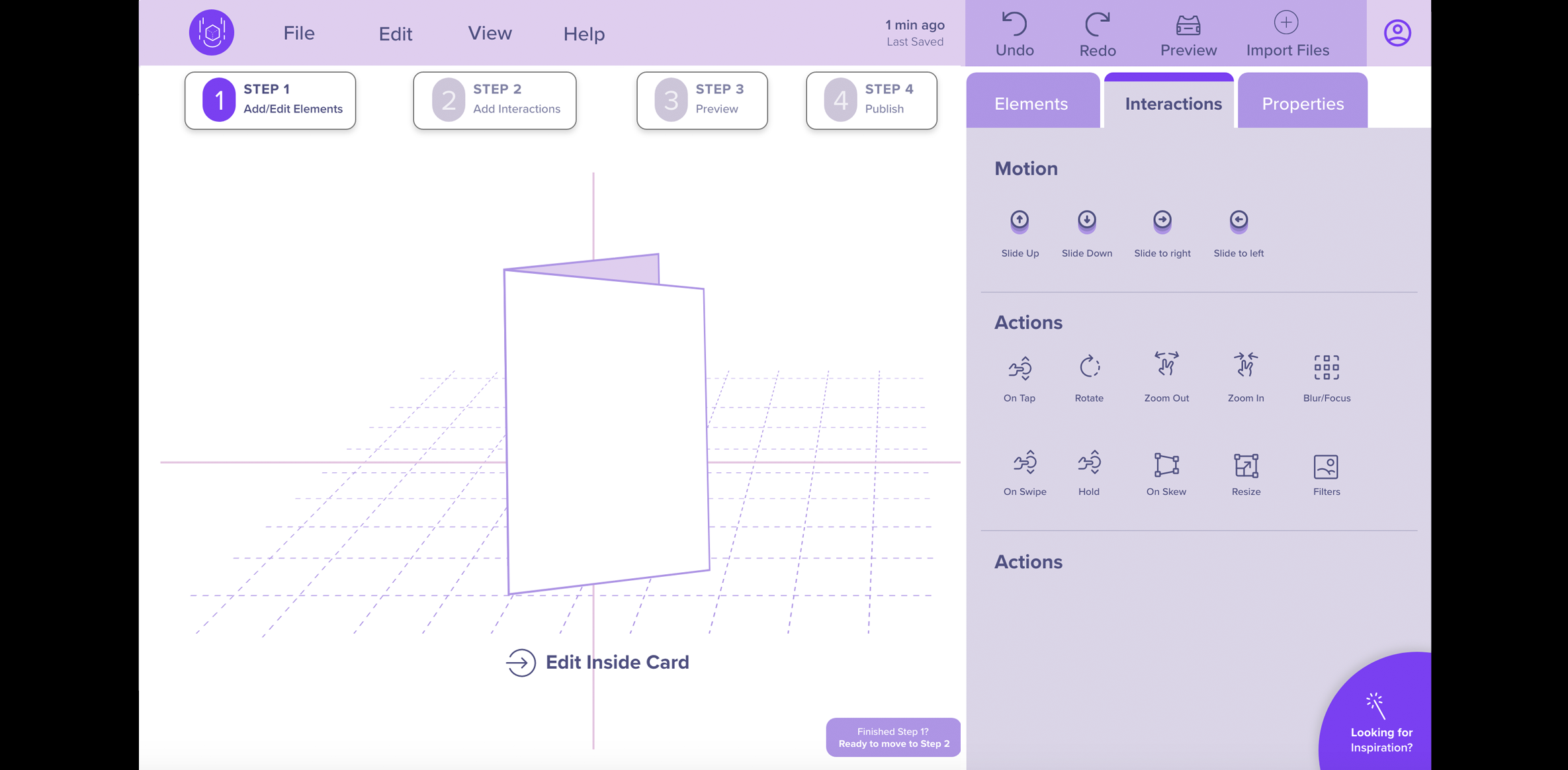Go to Step 2 Add Interactions
Screen dimensions: 1568x770
tap(495, 100)
